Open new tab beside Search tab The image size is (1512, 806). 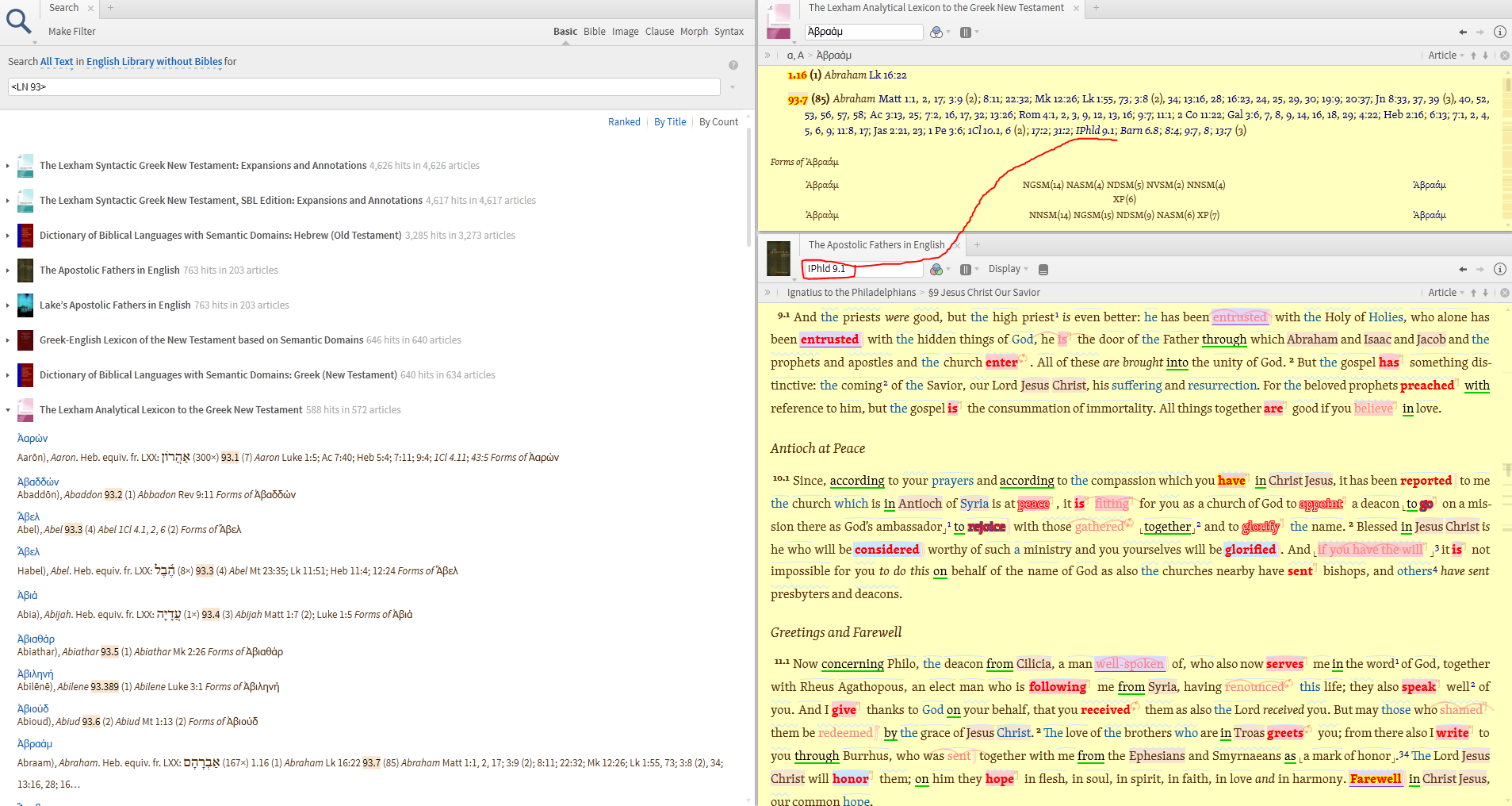click(110, 8)
